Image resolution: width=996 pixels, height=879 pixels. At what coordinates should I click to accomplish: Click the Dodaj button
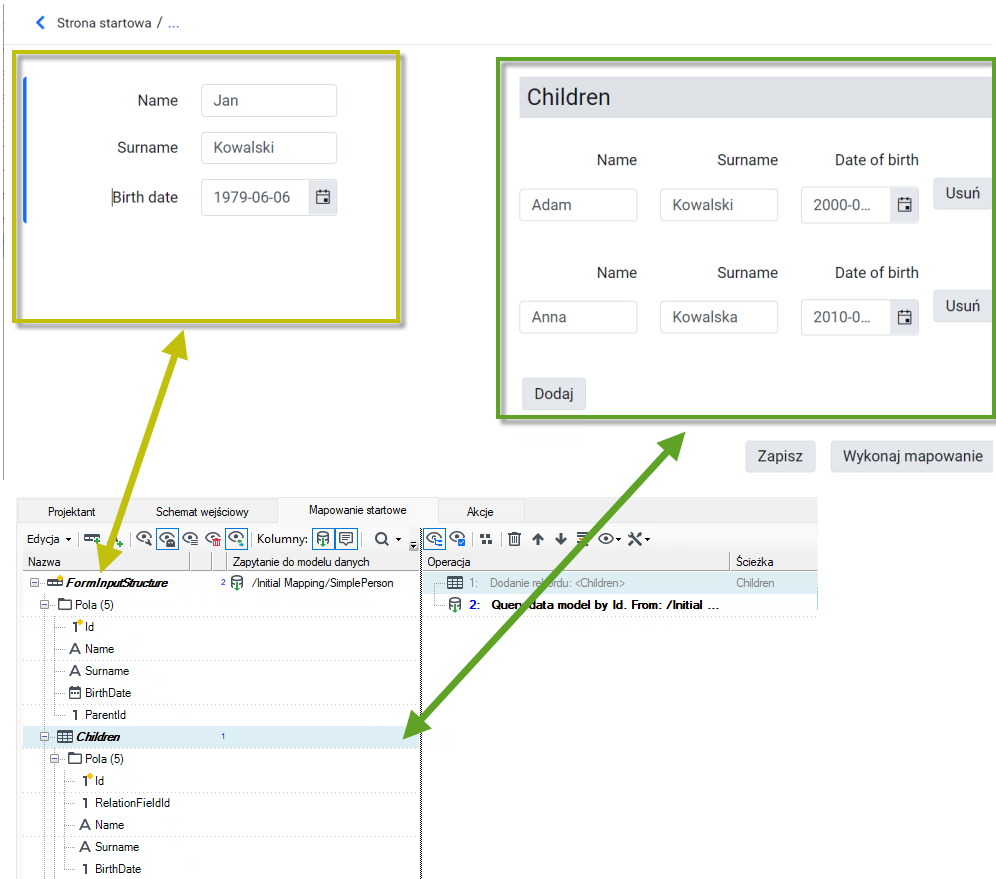point(554,394)
